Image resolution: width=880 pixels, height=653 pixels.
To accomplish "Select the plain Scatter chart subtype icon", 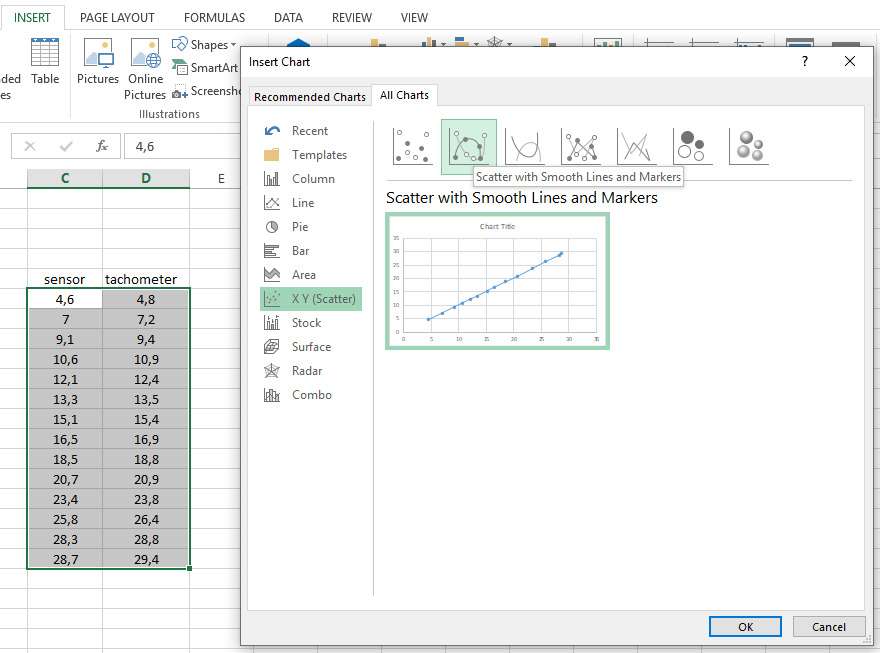I will [413, 146].
